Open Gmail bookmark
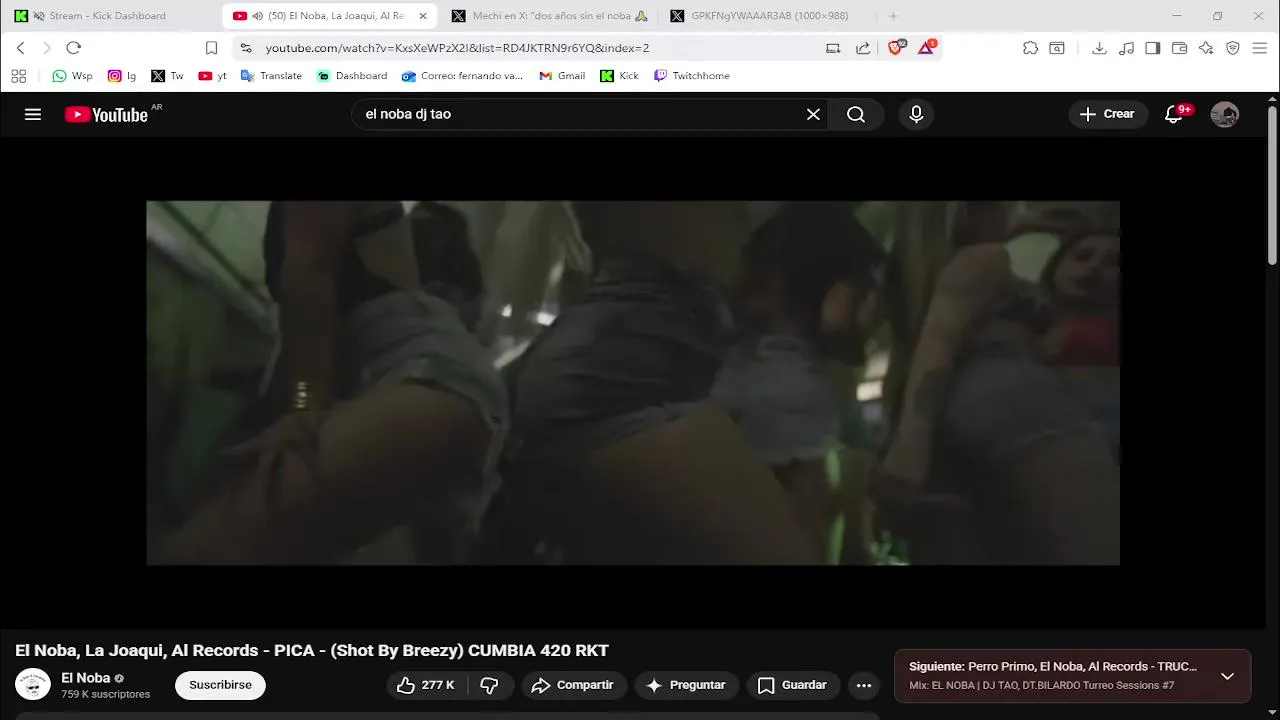 [x=562, y=76]
